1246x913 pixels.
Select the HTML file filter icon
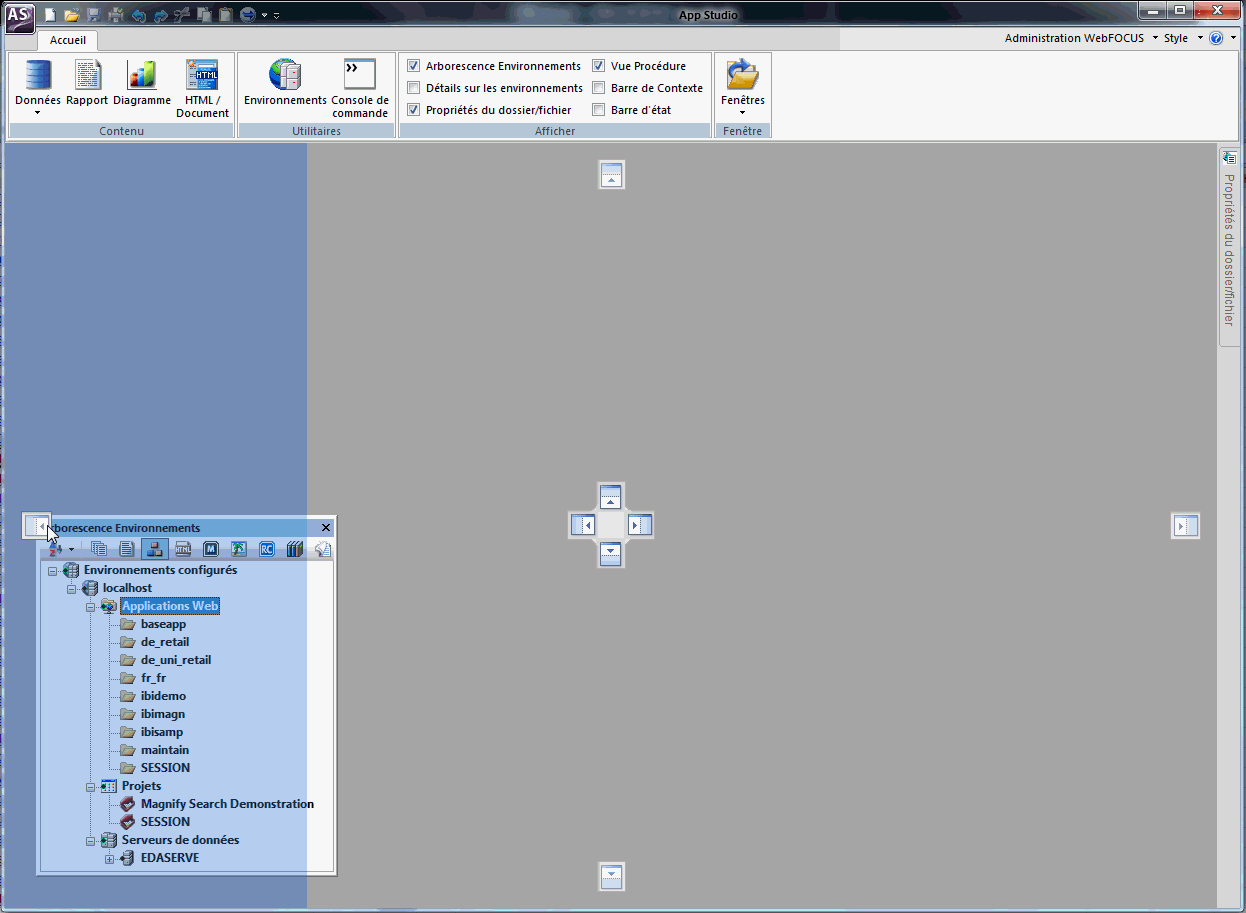183,549
